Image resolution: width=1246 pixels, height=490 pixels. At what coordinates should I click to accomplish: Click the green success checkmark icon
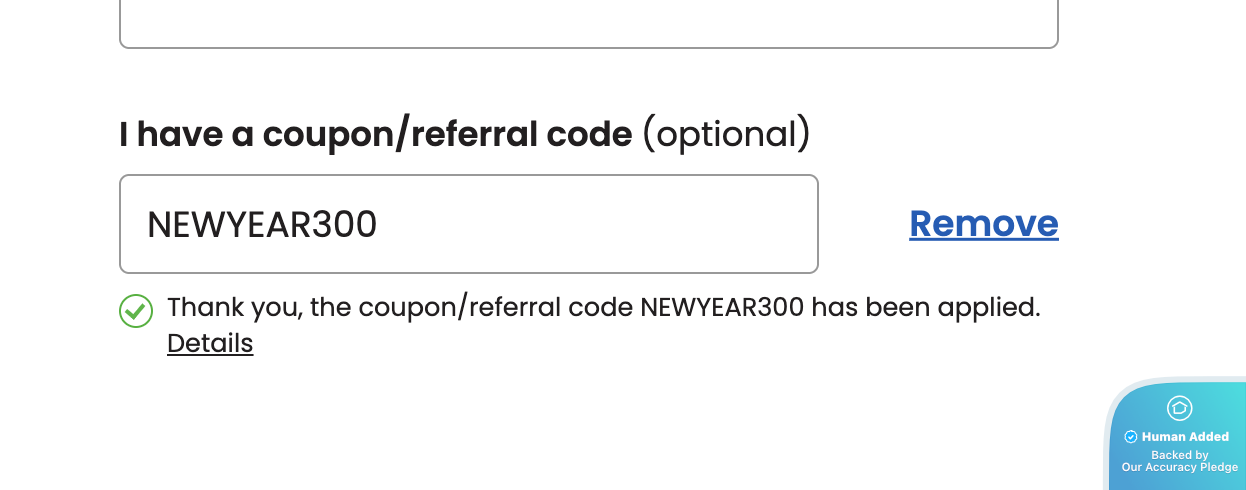pos(136,311)
